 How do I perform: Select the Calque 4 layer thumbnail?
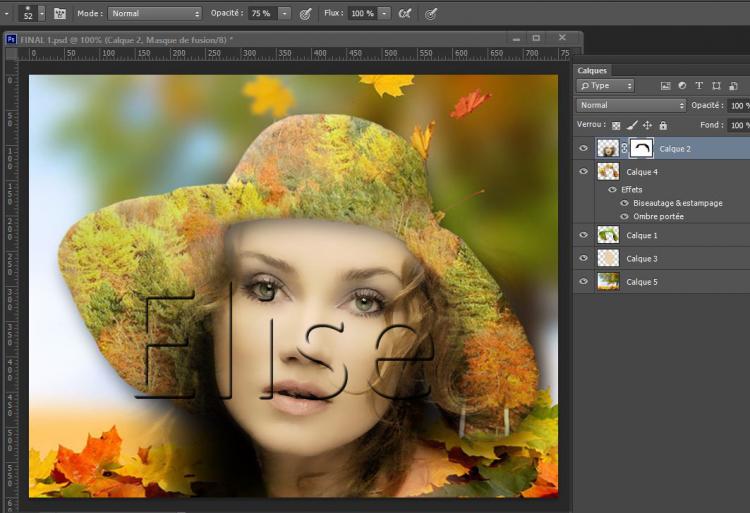pyautogui.click(x=608, y=171)
